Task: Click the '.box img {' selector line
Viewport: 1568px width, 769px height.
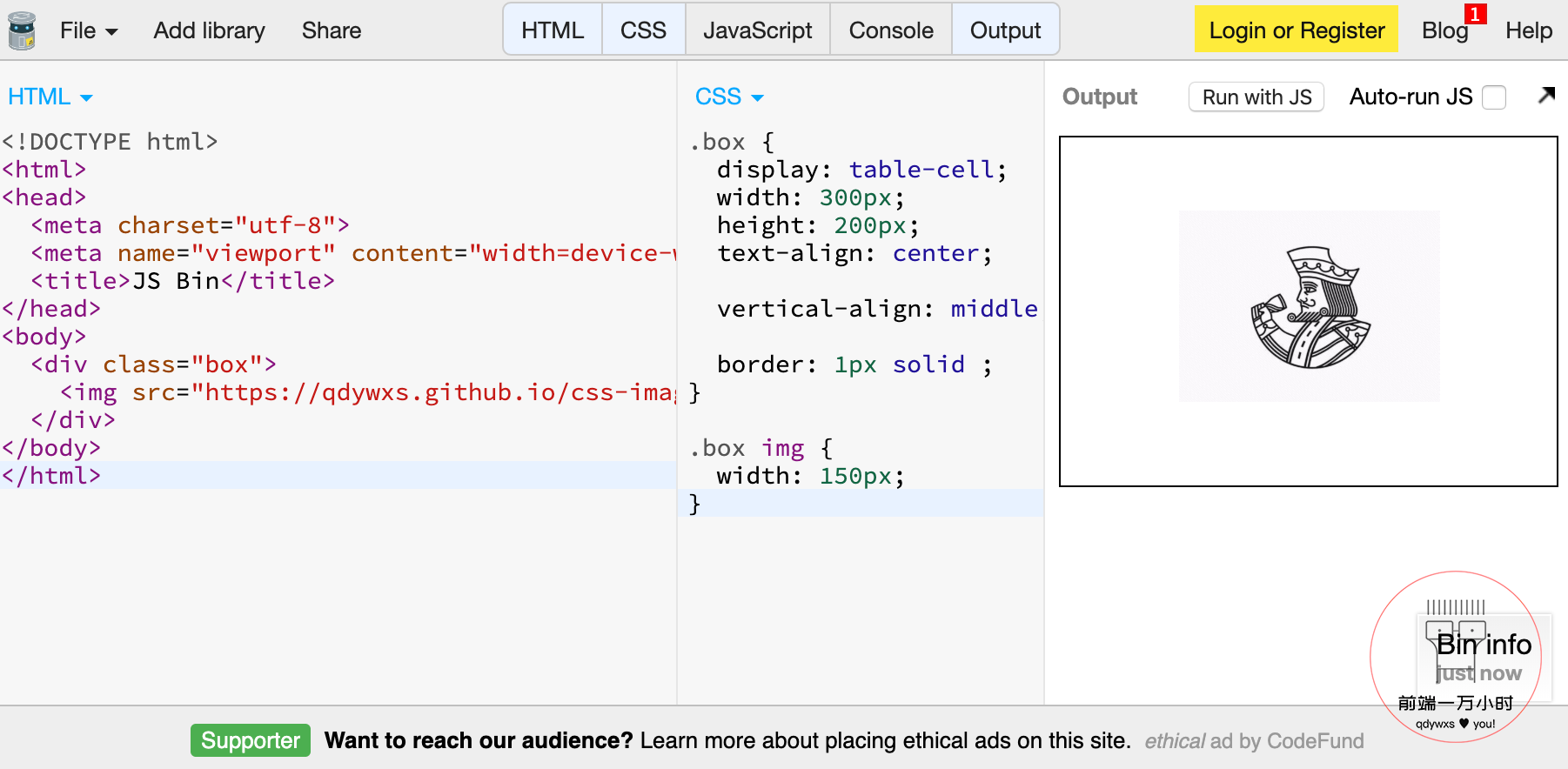Action: click(761, 448)
